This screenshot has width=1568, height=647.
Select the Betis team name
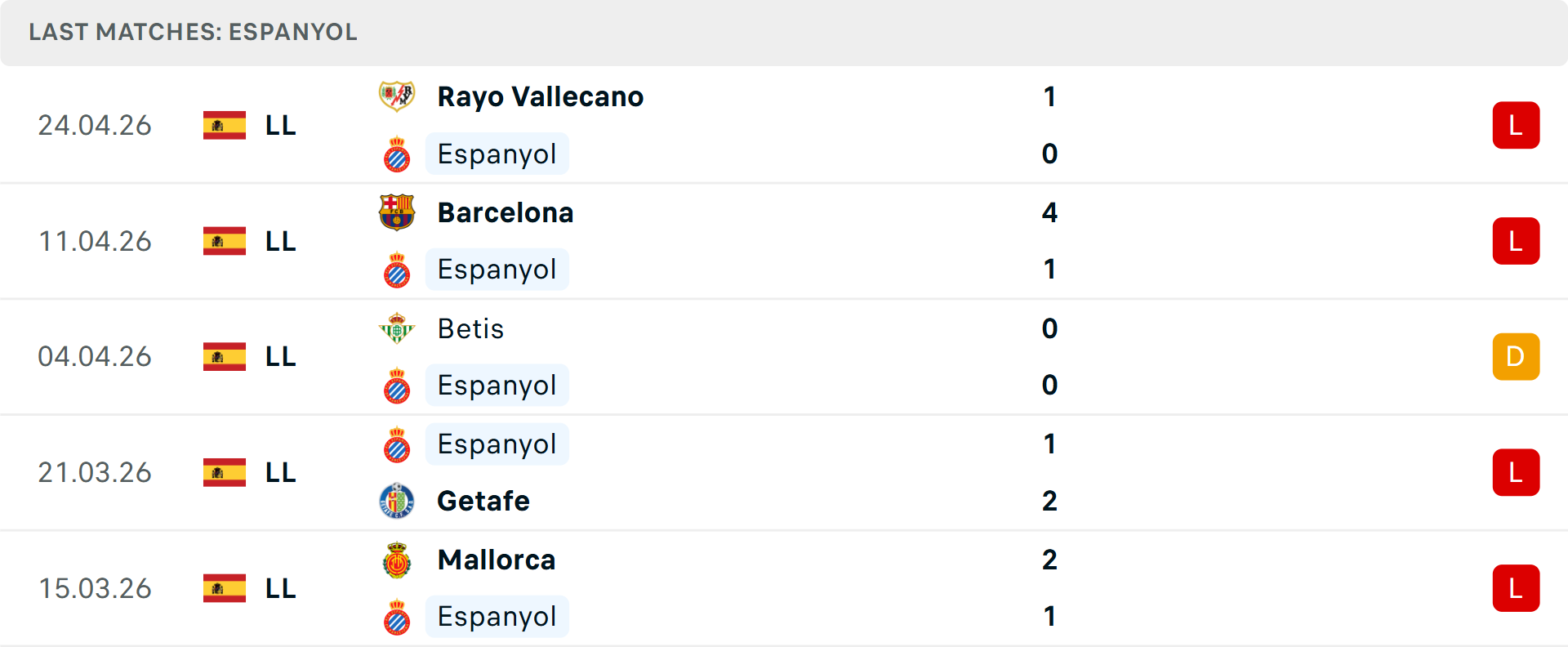(470, 328)
